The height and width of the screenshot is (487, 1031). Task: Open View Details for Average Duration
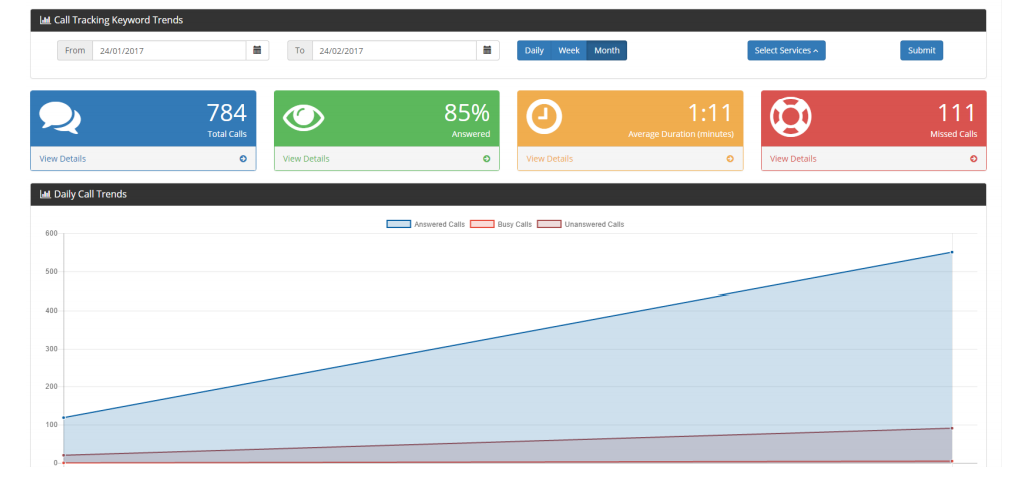[x=549, y=159]
